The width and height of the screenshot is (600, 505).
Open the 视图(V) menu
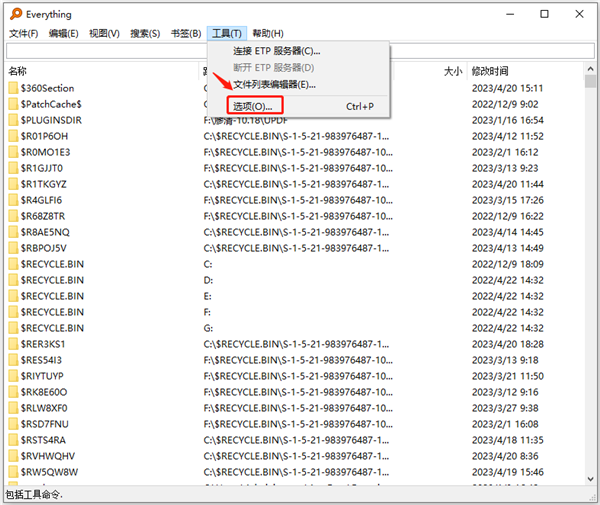pyautogui.click(x=104, y=34)
